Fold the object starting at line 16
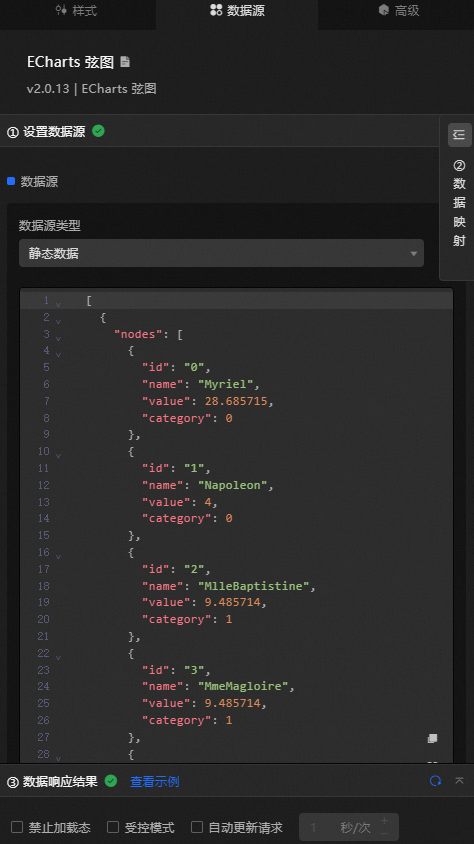Viewport: 474px width, 844px height. [58, 556]
